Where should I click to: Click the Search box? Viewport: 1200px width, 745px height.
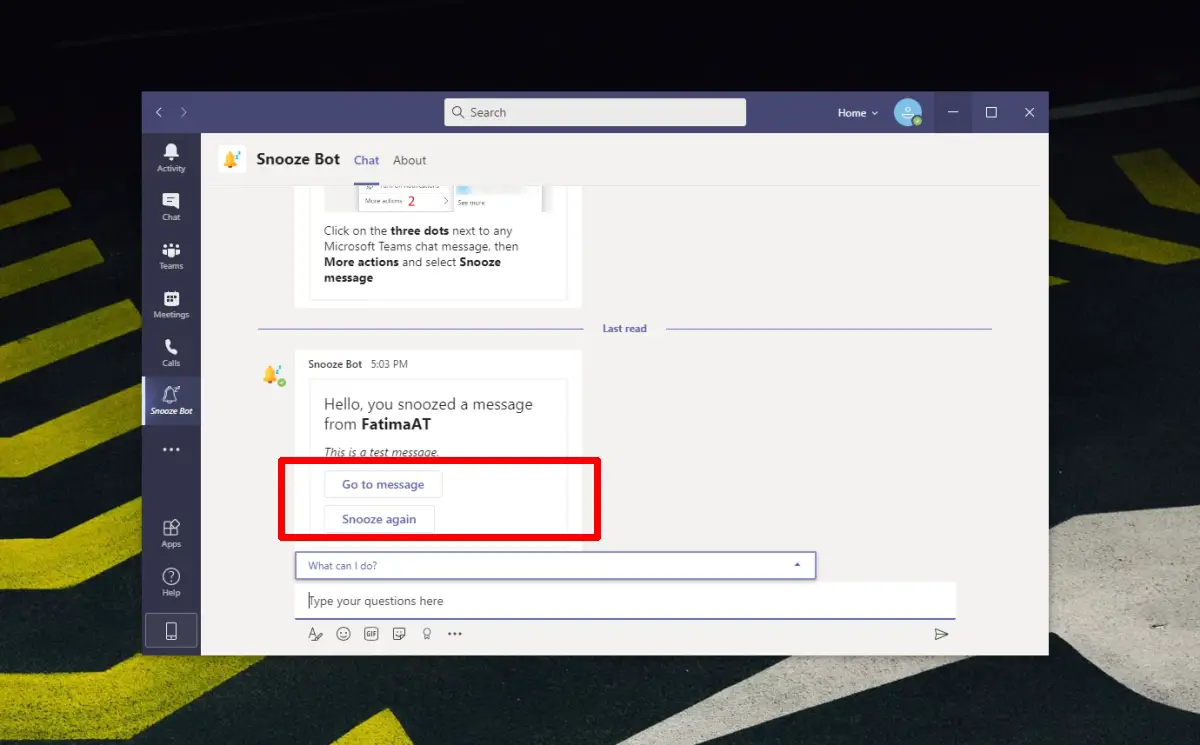click(595, 112)
